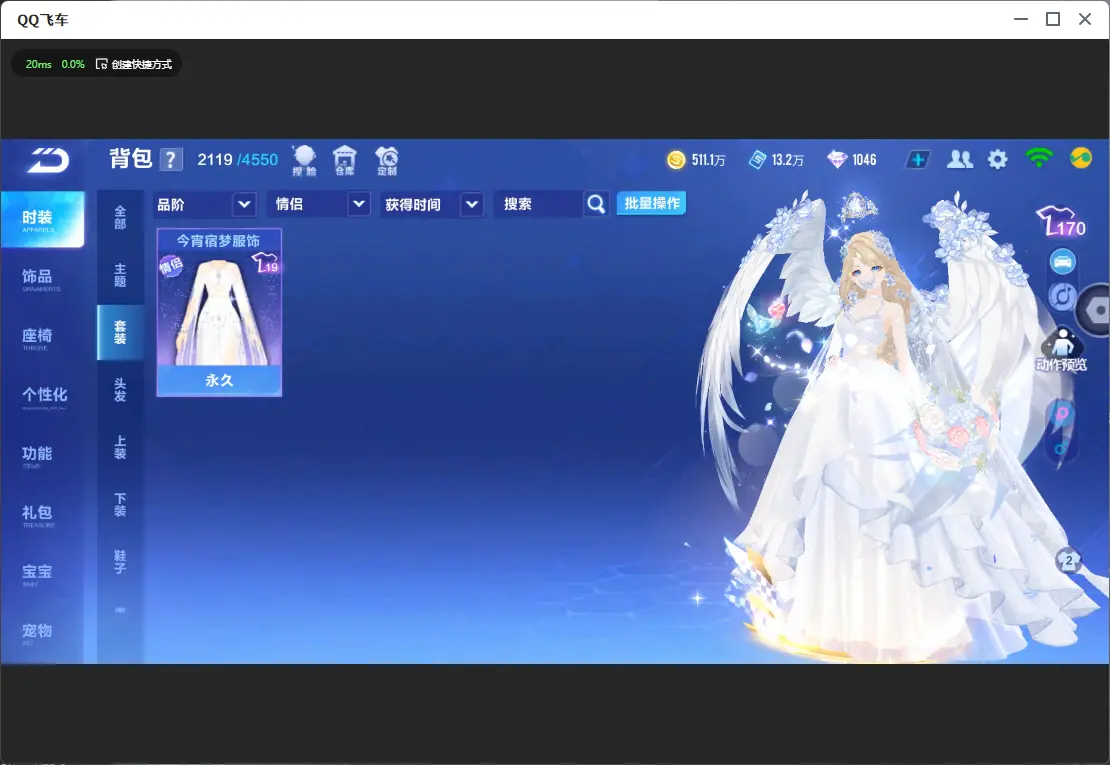Click the 0.0% packet loss indicator

pos(73,64)
